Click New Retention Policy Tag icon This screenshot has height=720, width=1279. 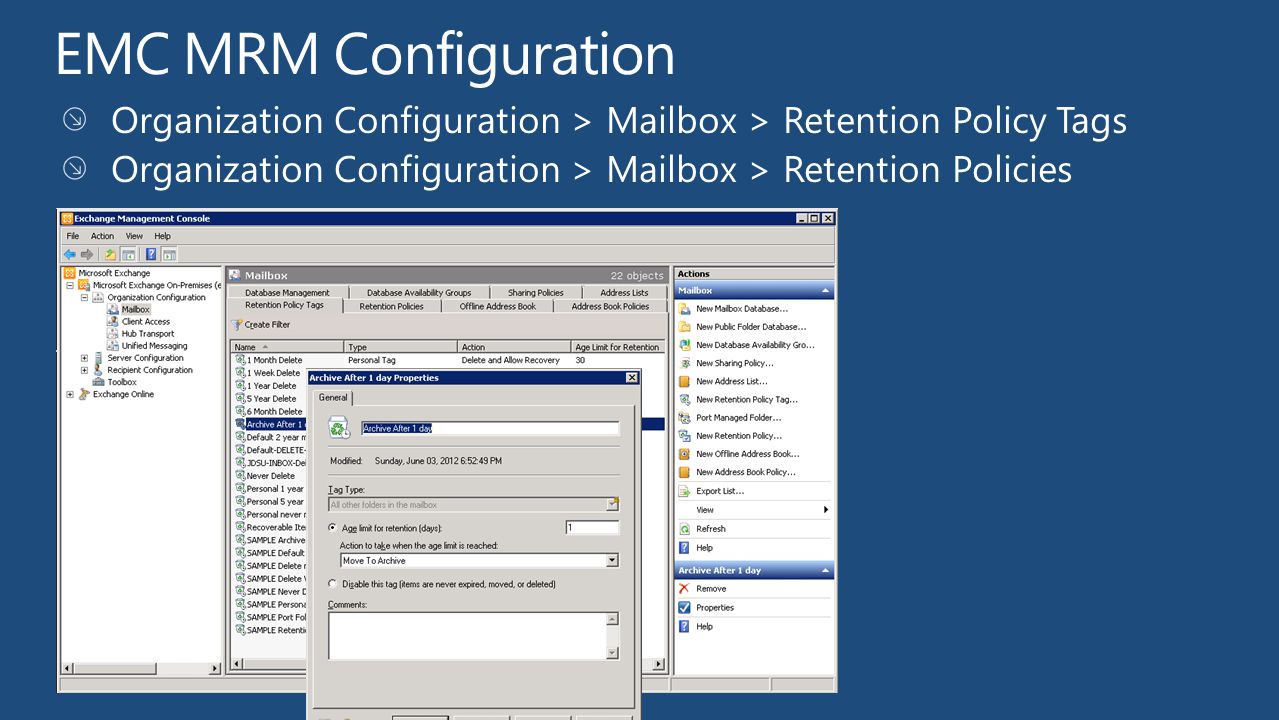click(685, 400)
